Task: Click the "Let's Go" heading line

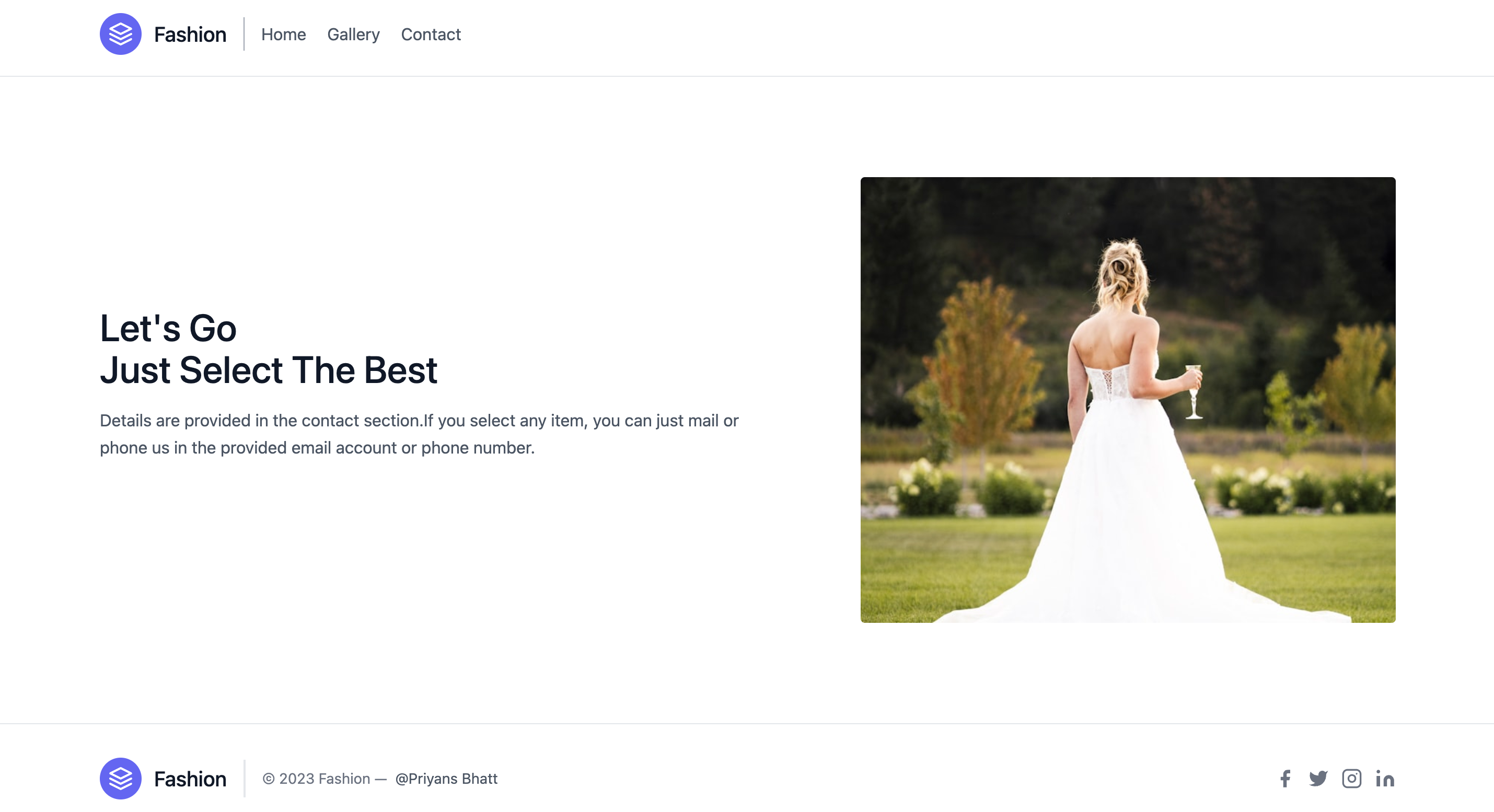Action: [168, 328]
